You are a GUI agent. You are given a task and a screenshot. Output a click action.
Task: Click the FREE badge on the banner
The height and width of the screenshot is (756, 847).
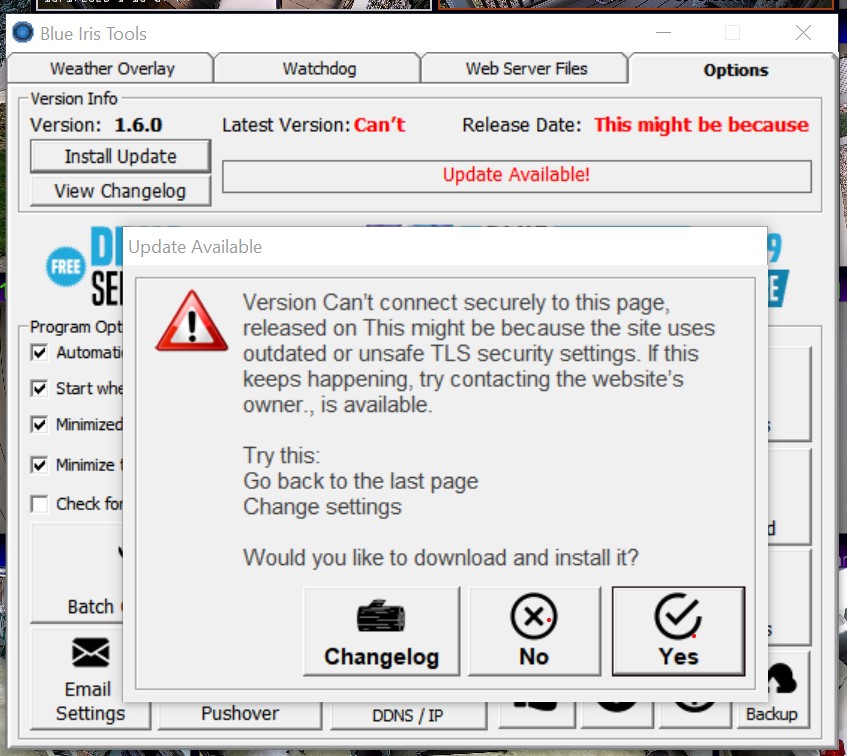coord(65,266)
